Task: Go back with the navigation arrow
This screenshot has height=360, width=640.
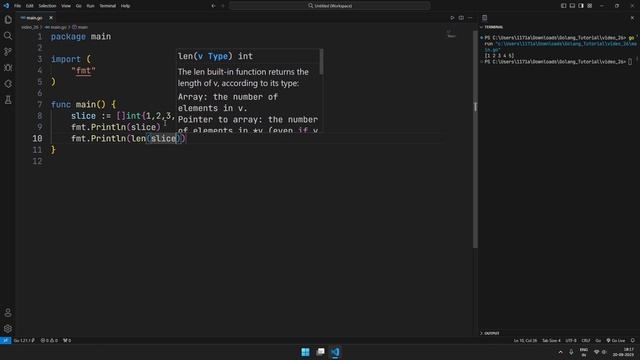Action: (213, 6)
